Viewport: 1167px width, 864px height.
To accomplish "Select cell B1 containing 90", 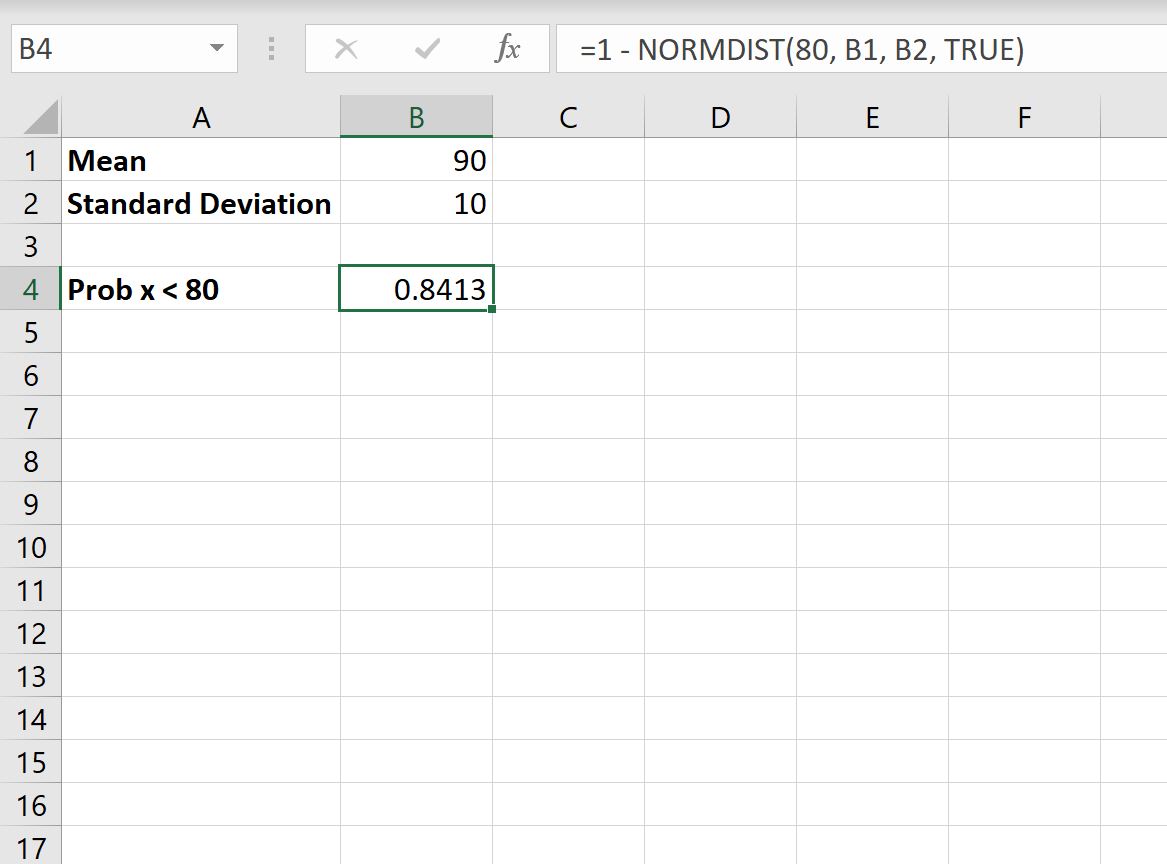I will (x=416, y=160).
